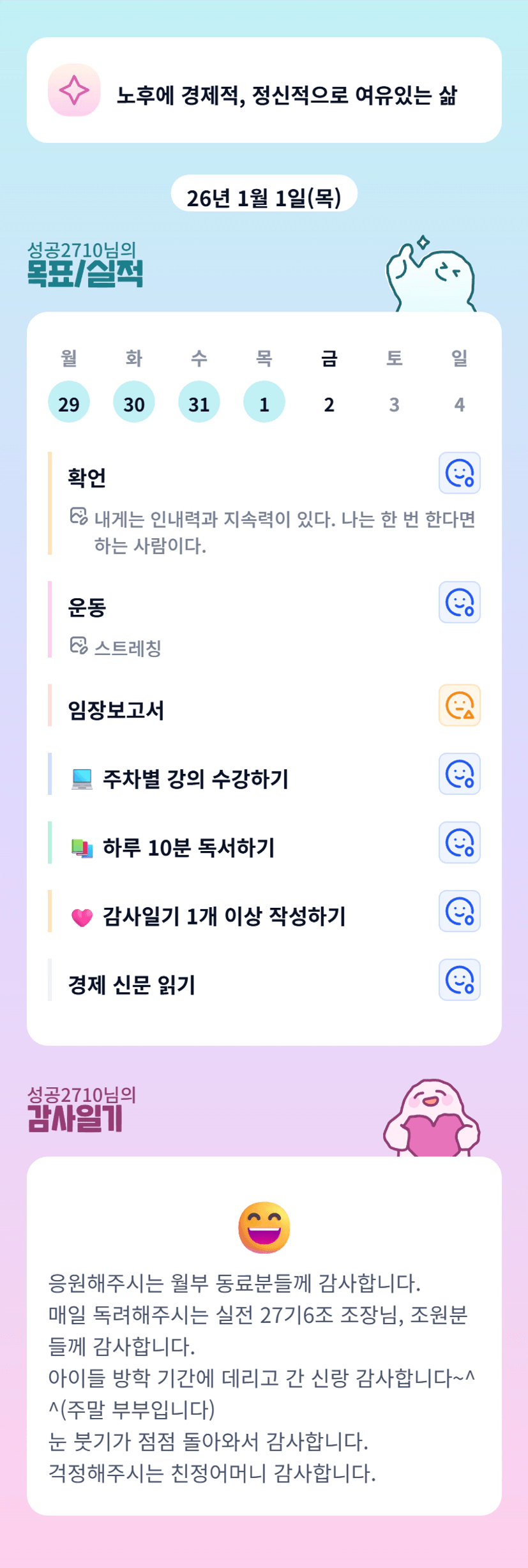Click the pink sparkle star icon
The image size is (528, 1568).
(74, 90)
